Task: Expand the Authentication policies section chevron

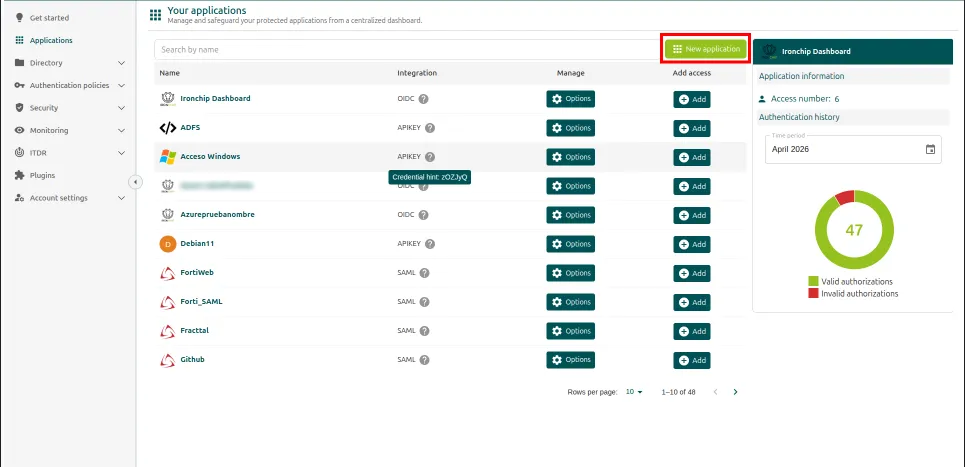Action: point(121,86)
